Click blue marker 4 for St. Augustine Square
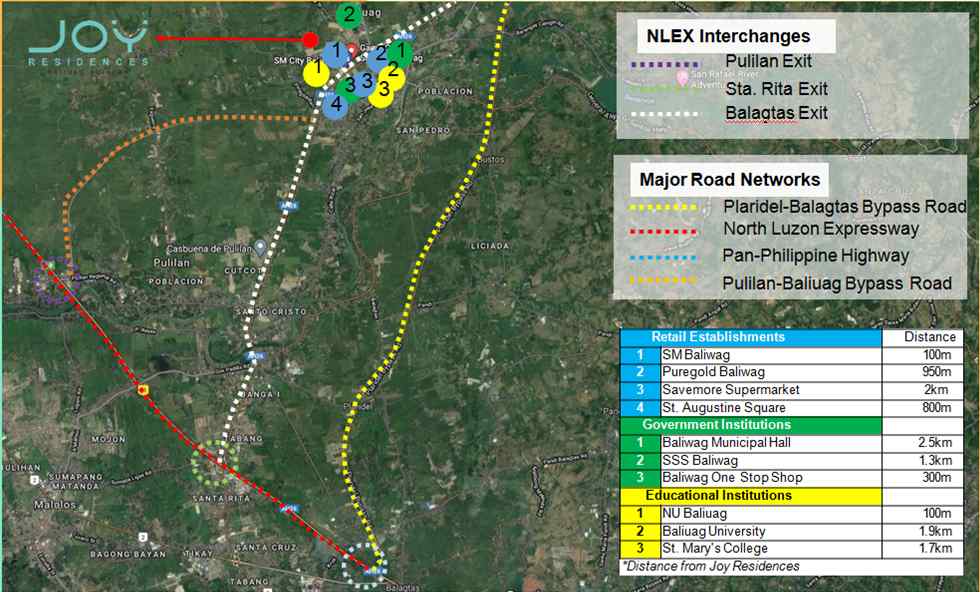The width and height of the screenshot is (980, 592). tap(337, 104)
